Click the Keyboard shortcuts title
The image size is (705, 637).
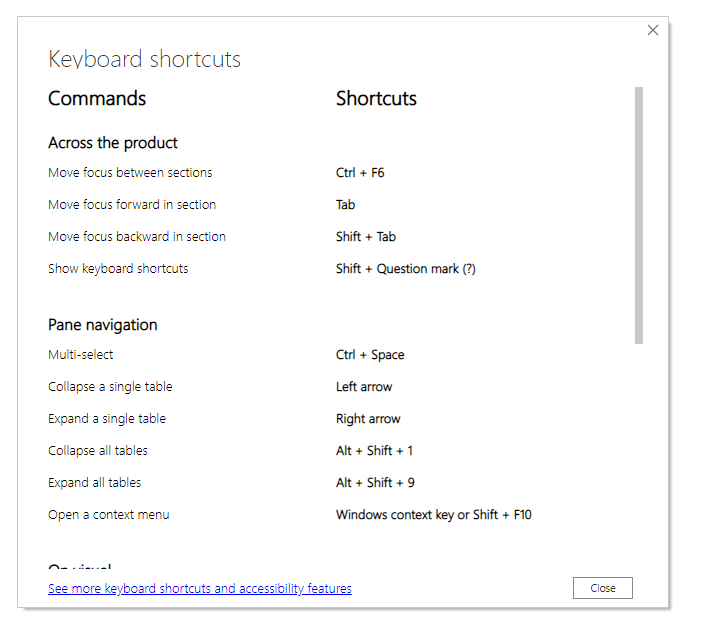(x=144, y=59)
